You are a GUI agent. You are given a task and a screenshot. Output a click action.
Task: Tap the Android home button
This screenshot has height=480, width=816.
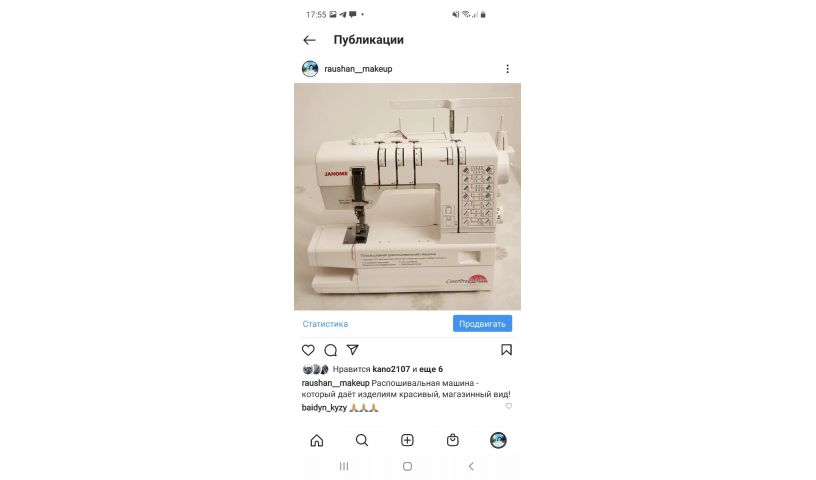(x=407, y=466)
